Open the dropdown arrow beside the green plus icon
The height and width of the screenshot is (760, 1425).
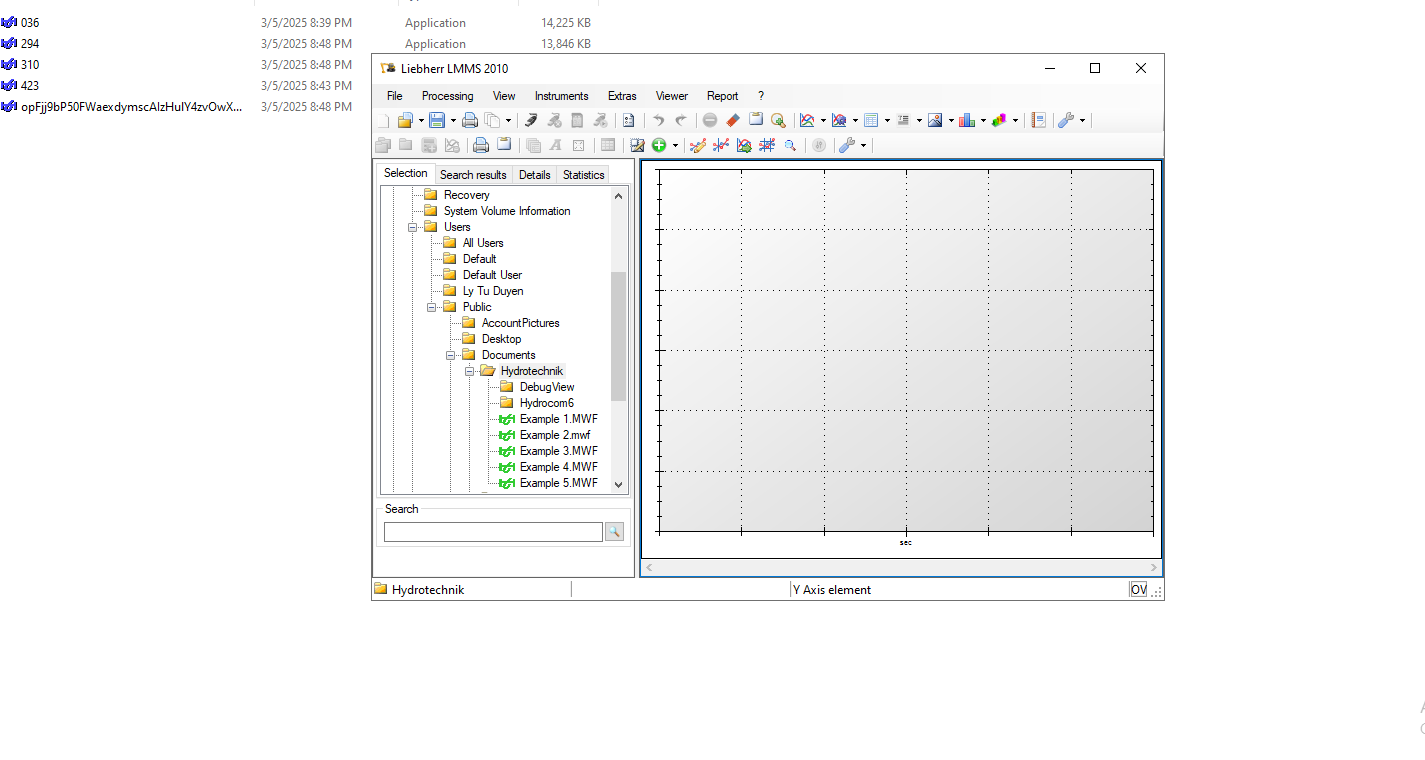[675, 146]
